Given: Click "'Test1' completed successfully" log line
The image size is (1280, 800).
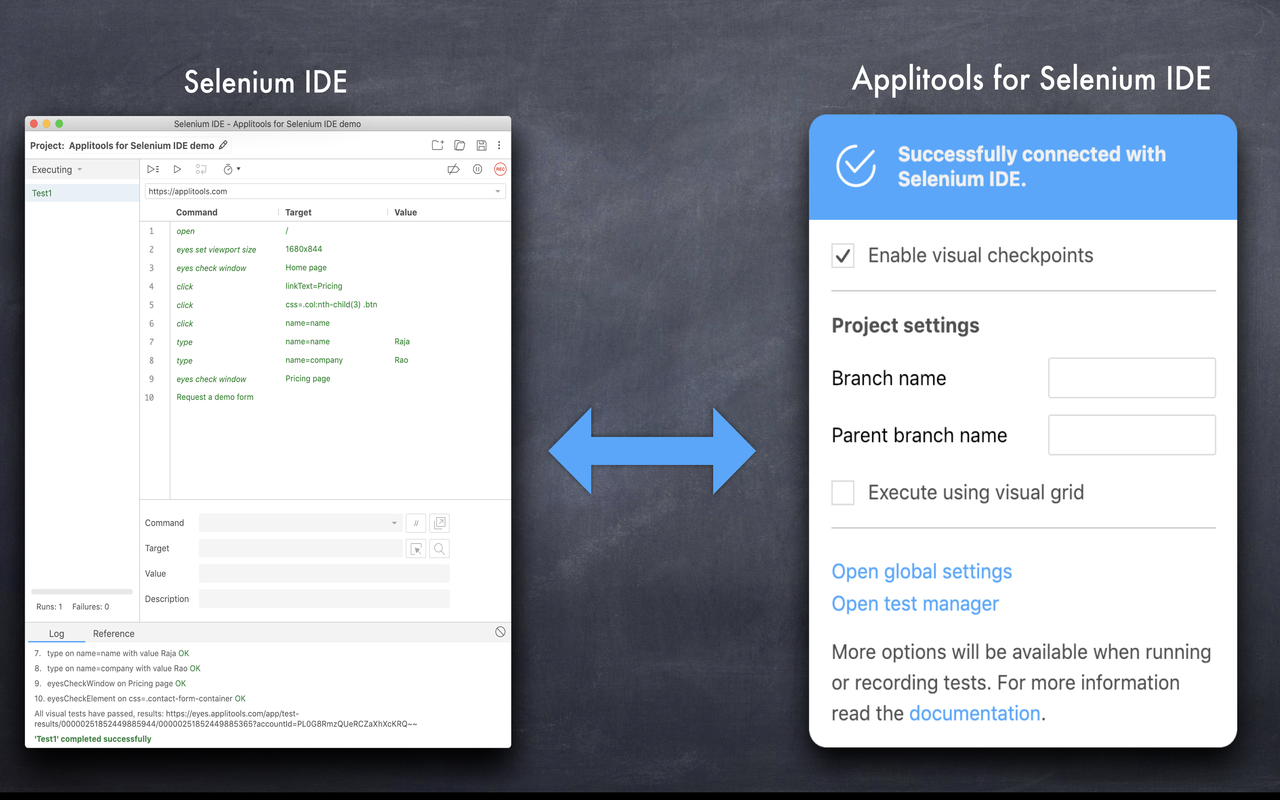Looking at the screenshot, I should 93,739.
